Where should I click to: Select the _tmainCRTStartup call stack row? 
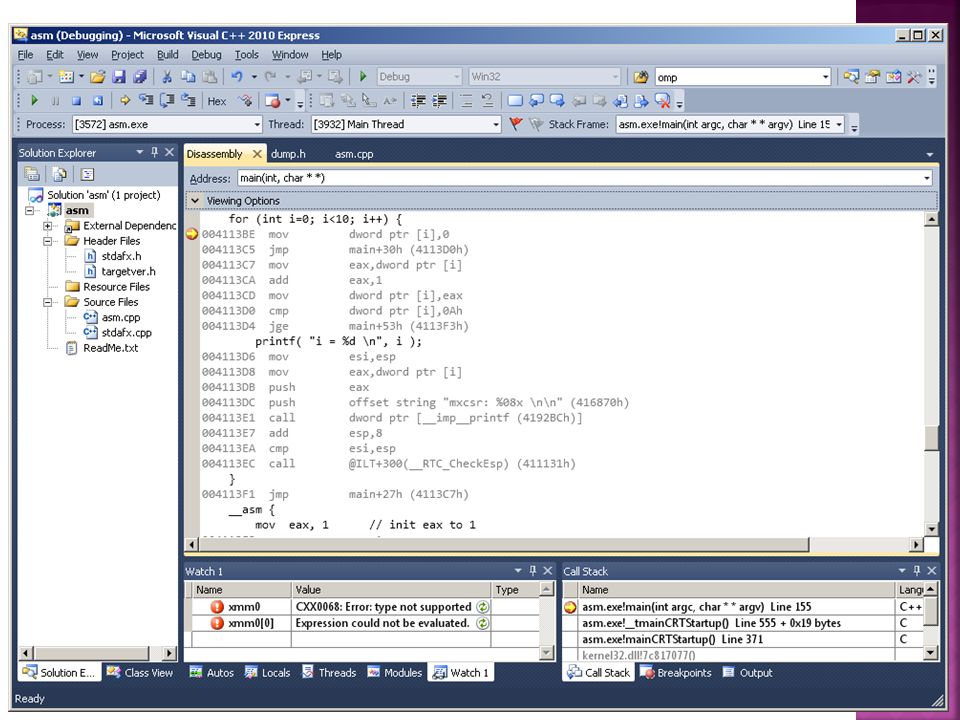pyautogui.click(x=737, y=623)
